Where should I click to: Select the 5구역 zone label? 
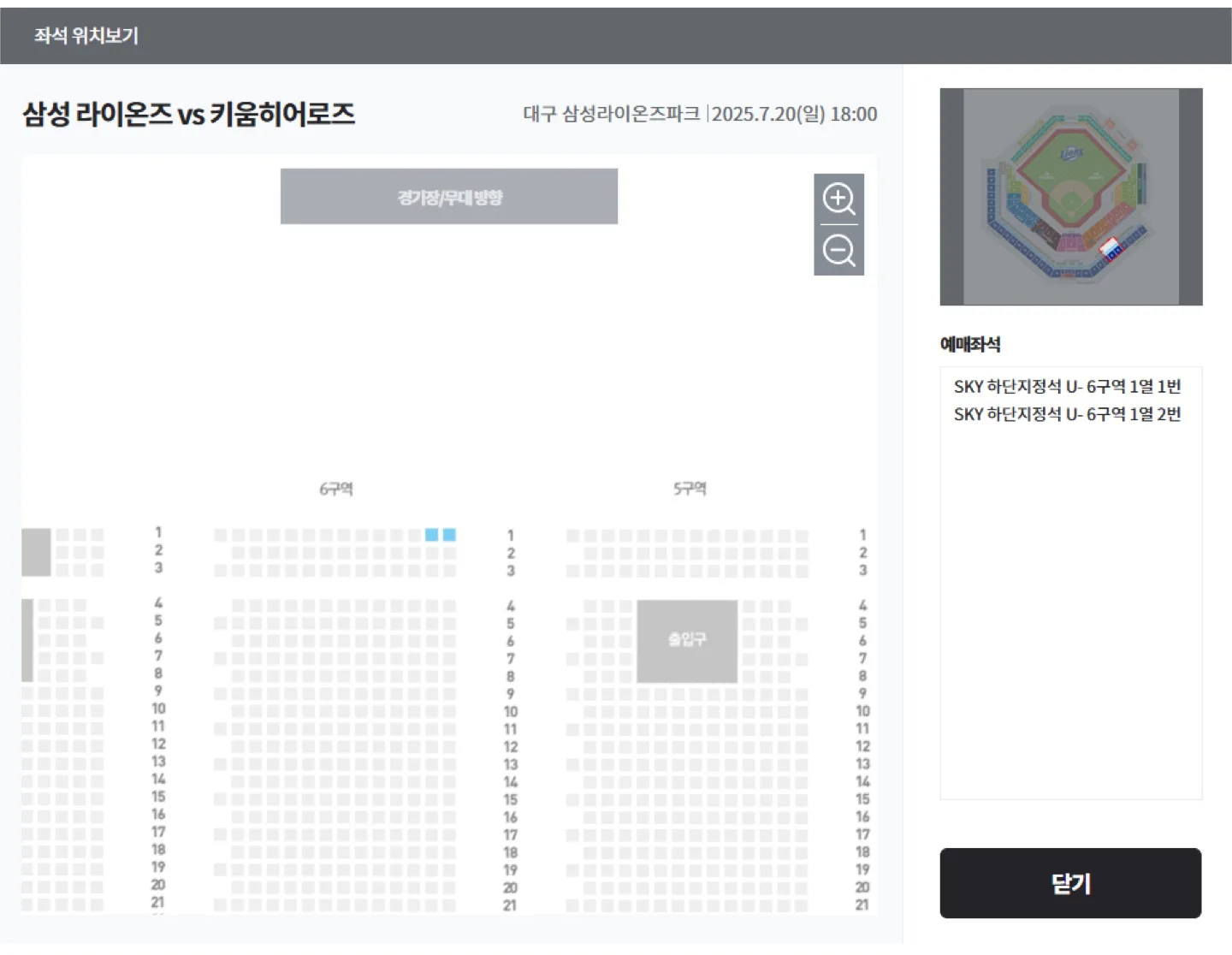(690, 489)
